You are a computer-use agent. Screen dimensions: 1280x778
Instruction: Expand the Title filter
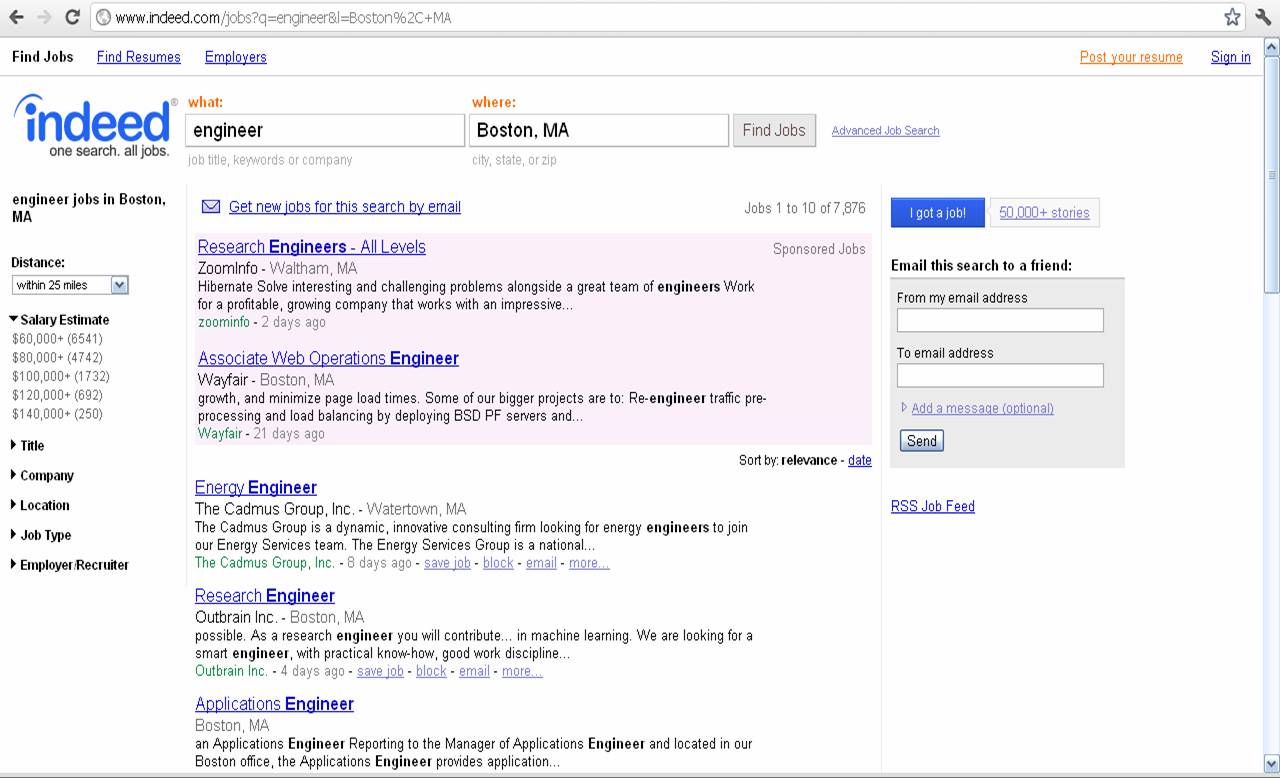point(27,446)
